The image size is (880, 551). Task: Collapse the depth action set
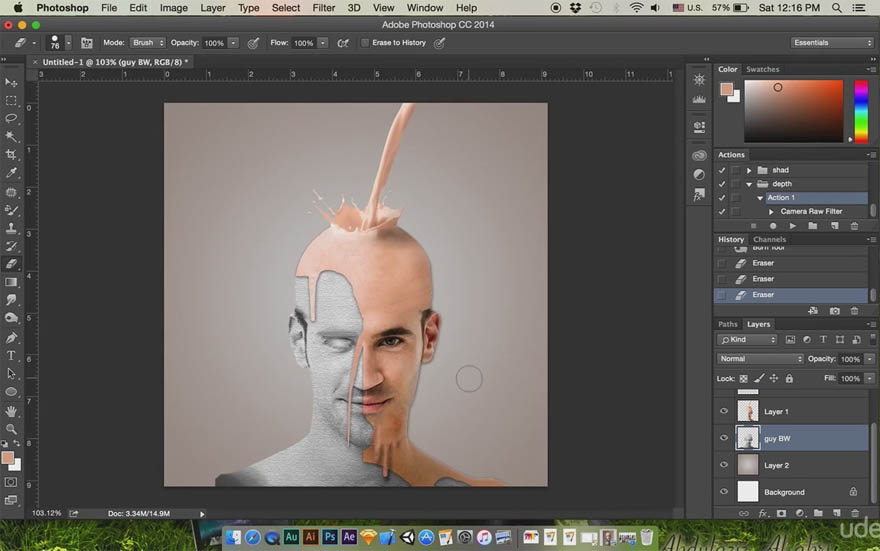point(749,184)
